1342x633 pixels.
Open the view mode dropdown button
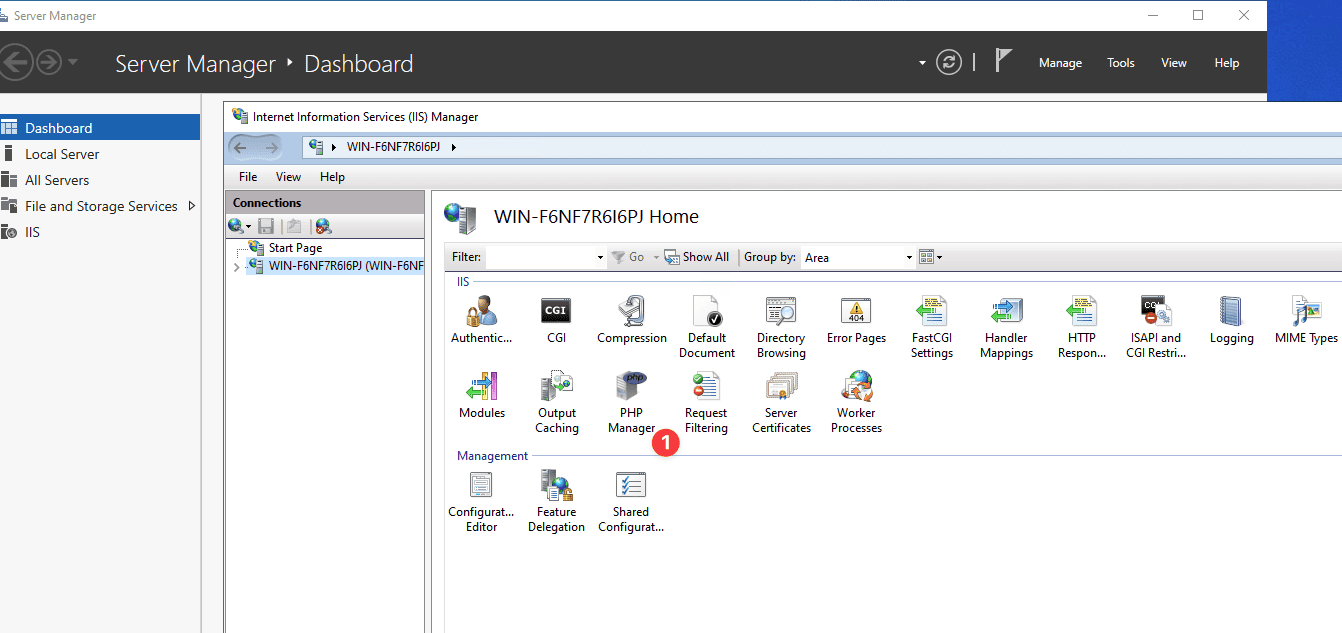[931, 257]
